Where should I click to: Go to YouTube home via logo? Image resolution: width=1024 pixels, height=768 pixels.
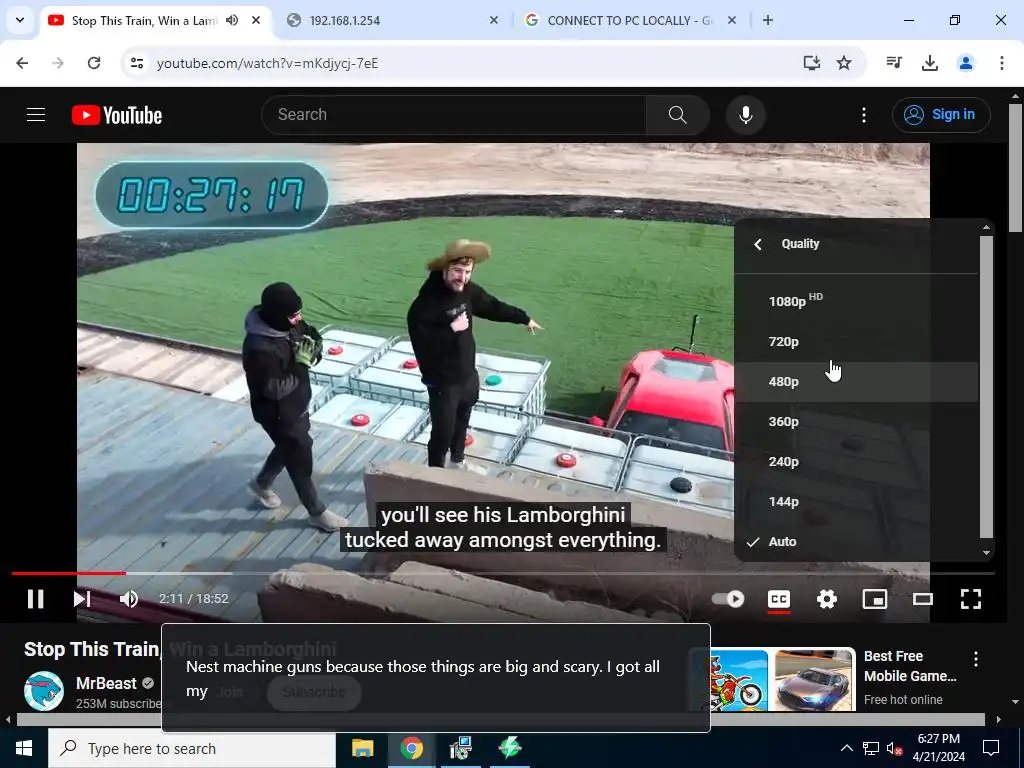117,115
